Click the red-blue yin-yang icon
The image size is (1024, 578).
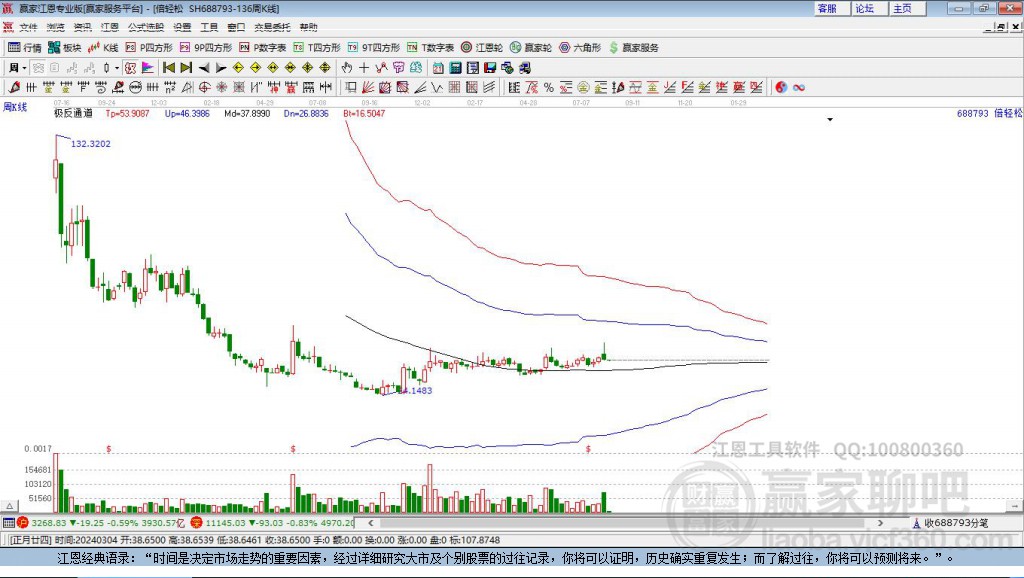(x=781, y=87)
